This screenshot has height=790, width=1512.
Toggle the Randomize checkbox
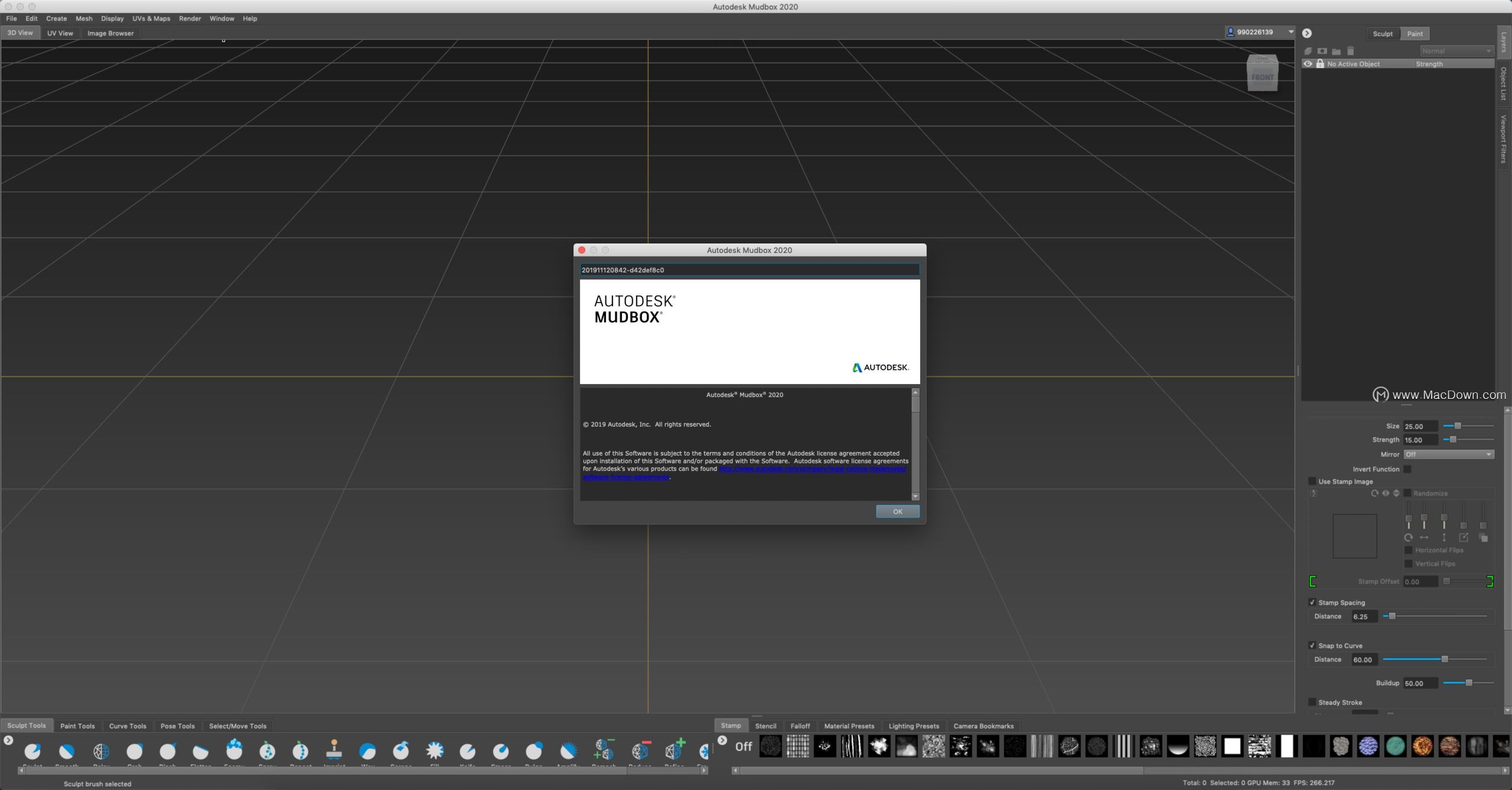pyautogui.click(x=1407, y=493)
